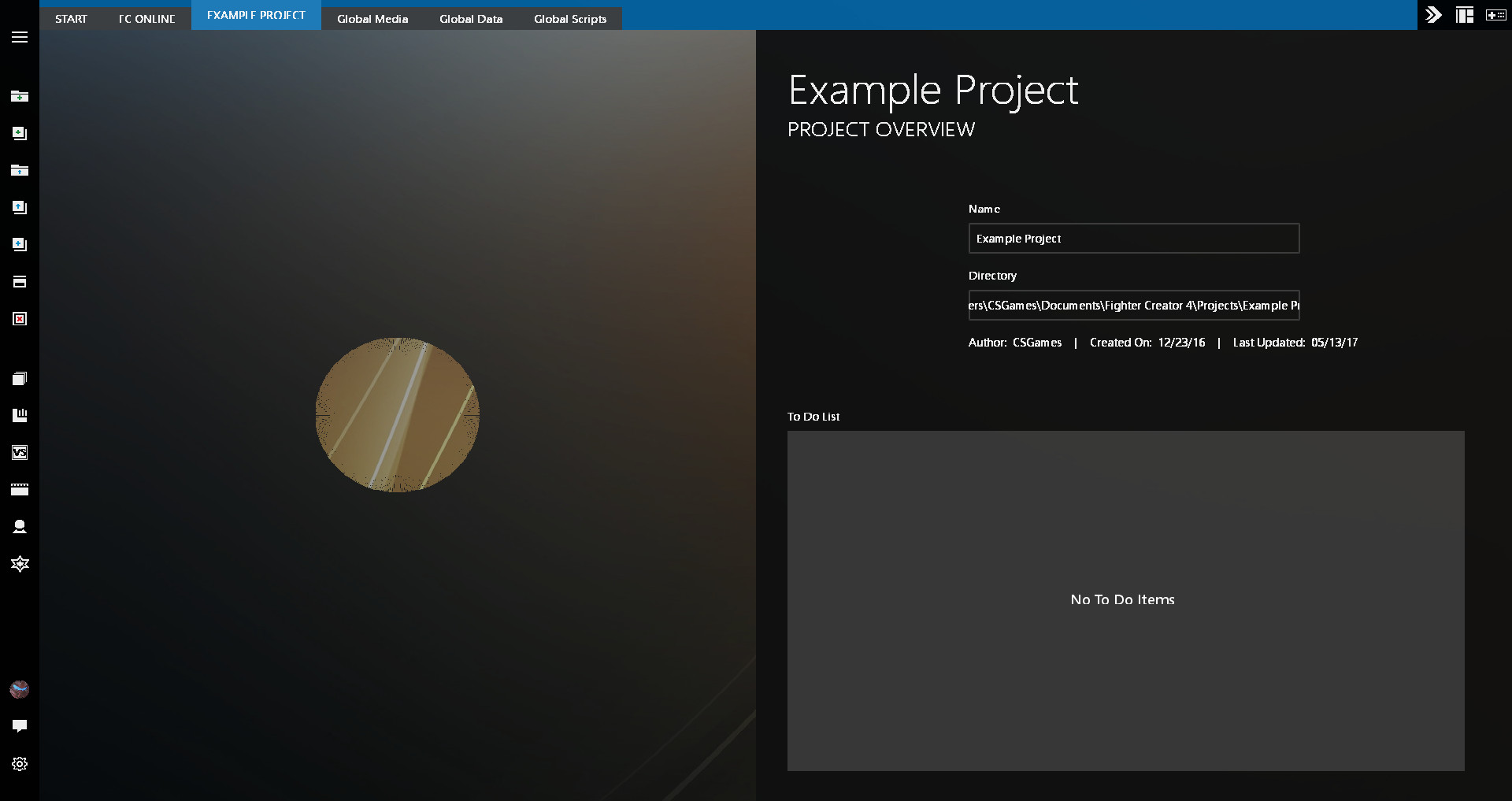Open the Global Media tab

(x=372, y=19)
